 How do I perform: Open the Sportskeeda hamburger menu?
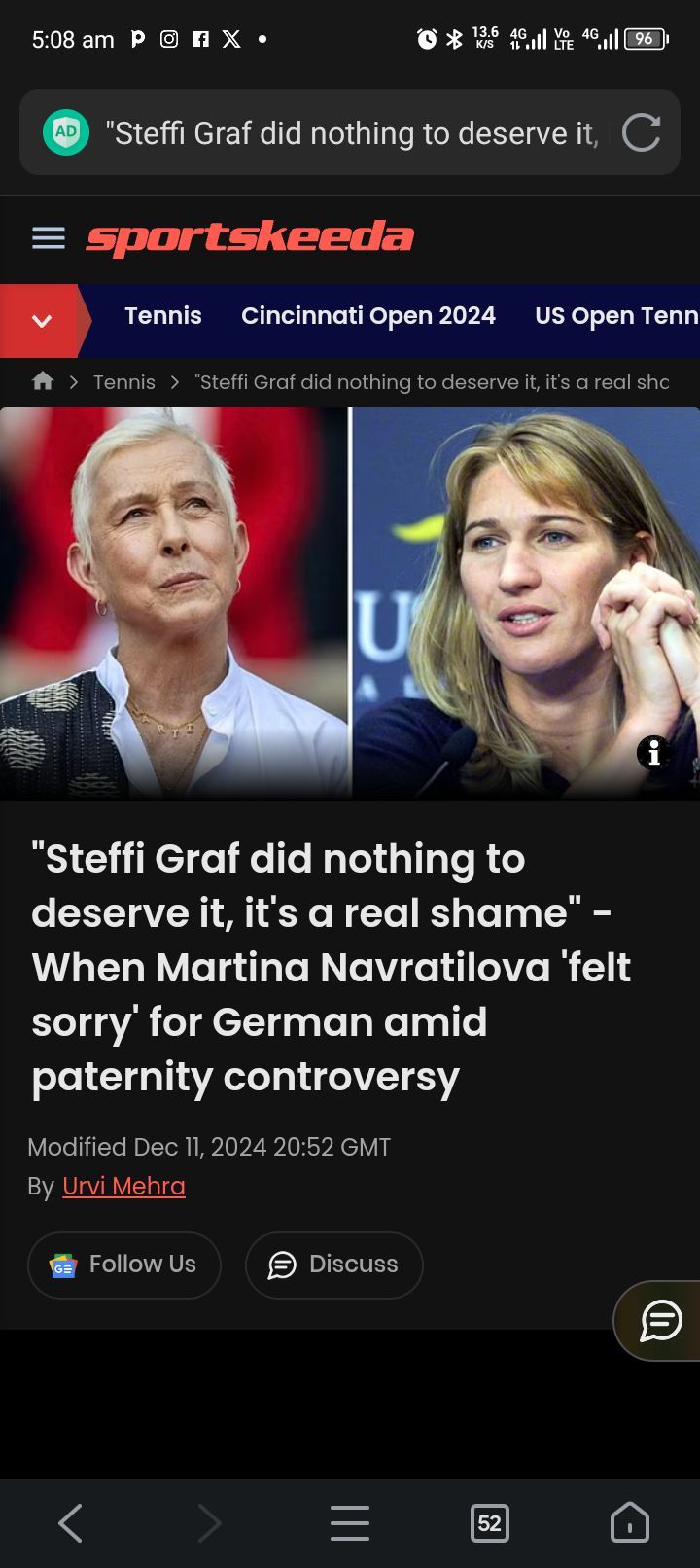49,238
